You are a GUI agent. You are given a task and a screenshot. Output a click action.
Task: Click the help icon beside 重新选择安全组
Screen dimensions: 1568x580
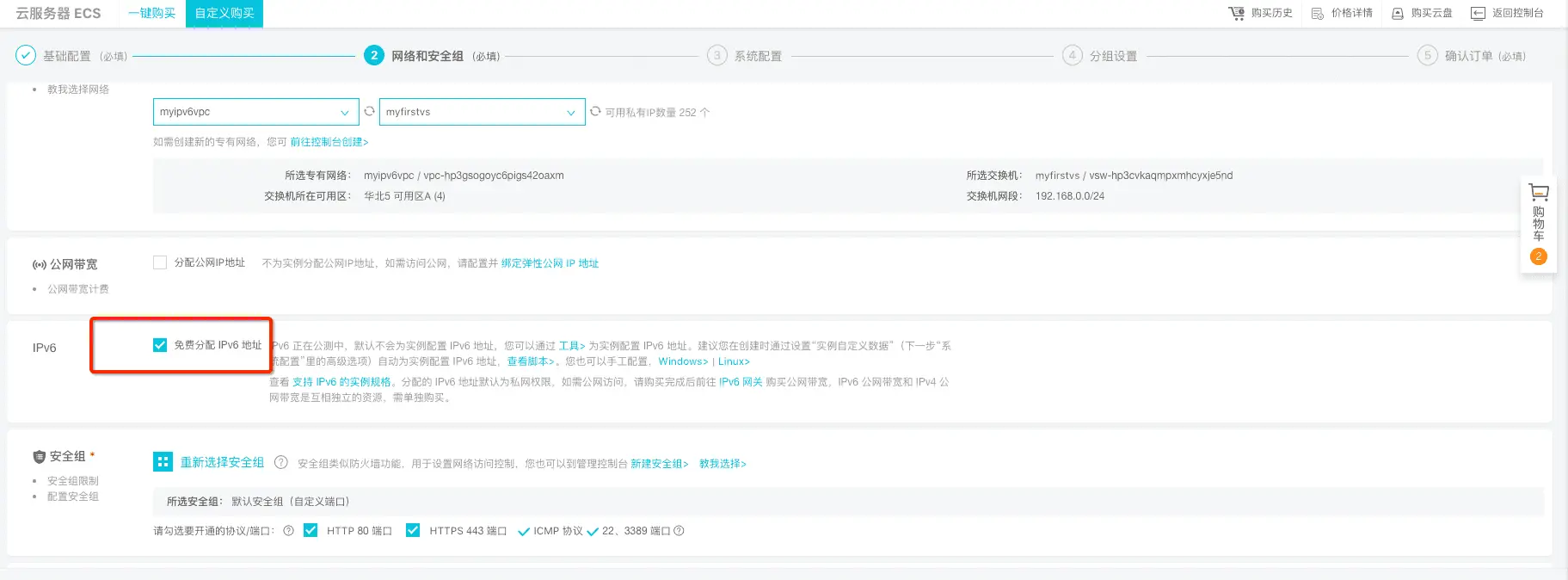coord(280,462)
